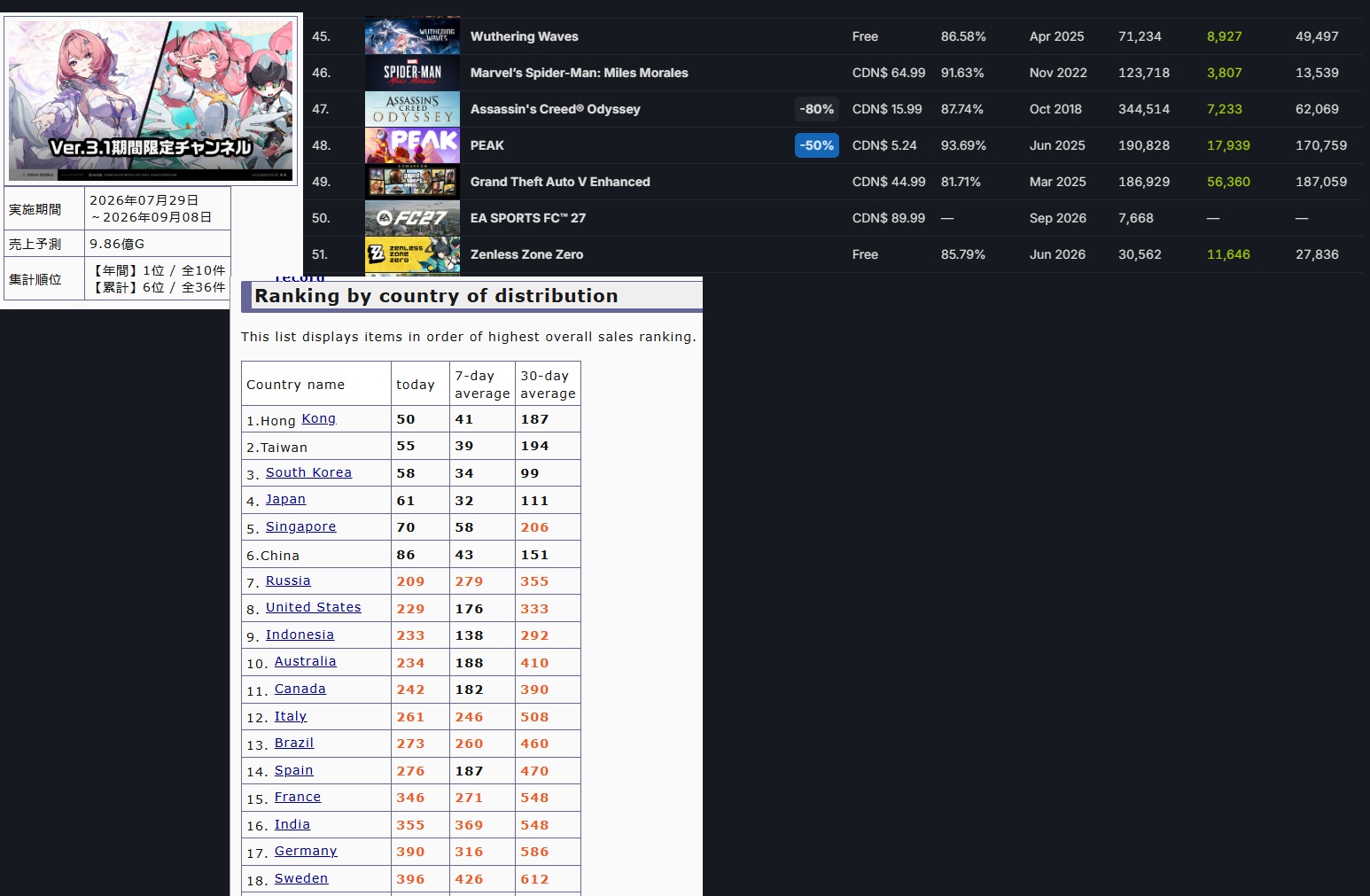Open the Sweden country link

coord(301,878)
